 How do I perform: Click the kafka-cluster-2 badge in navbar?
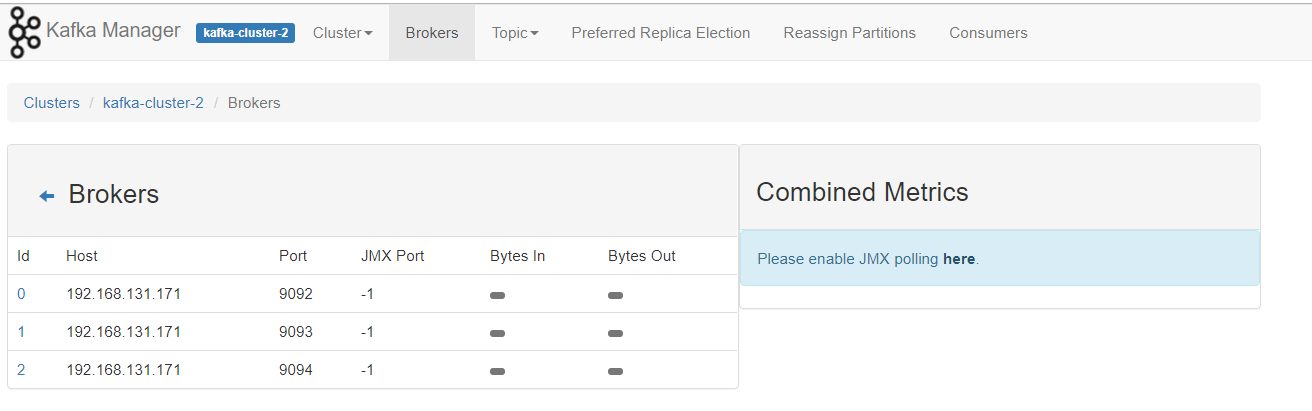[x=245, y=33]
